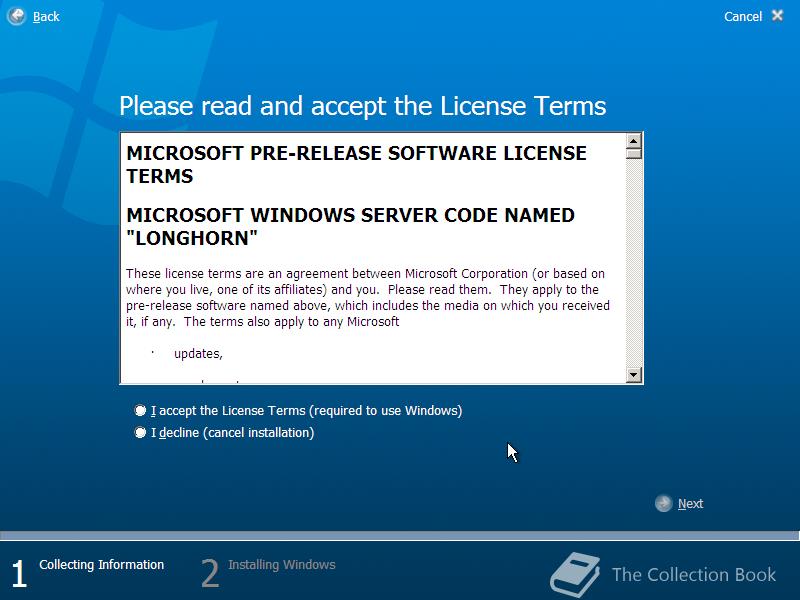The height and width of the screenshot is (600, 800).
Task: Click the Next text link
Action: [x=690, y=504]
